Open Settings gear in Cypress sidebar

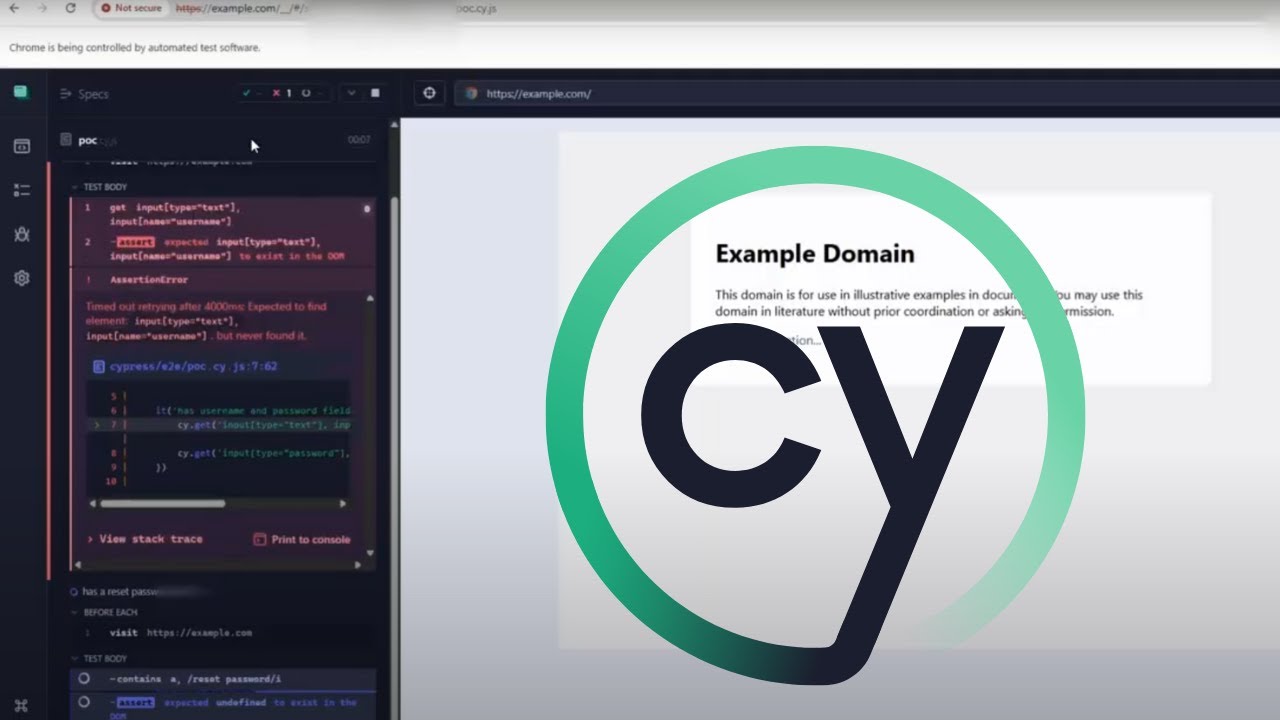tap(21, 278)
